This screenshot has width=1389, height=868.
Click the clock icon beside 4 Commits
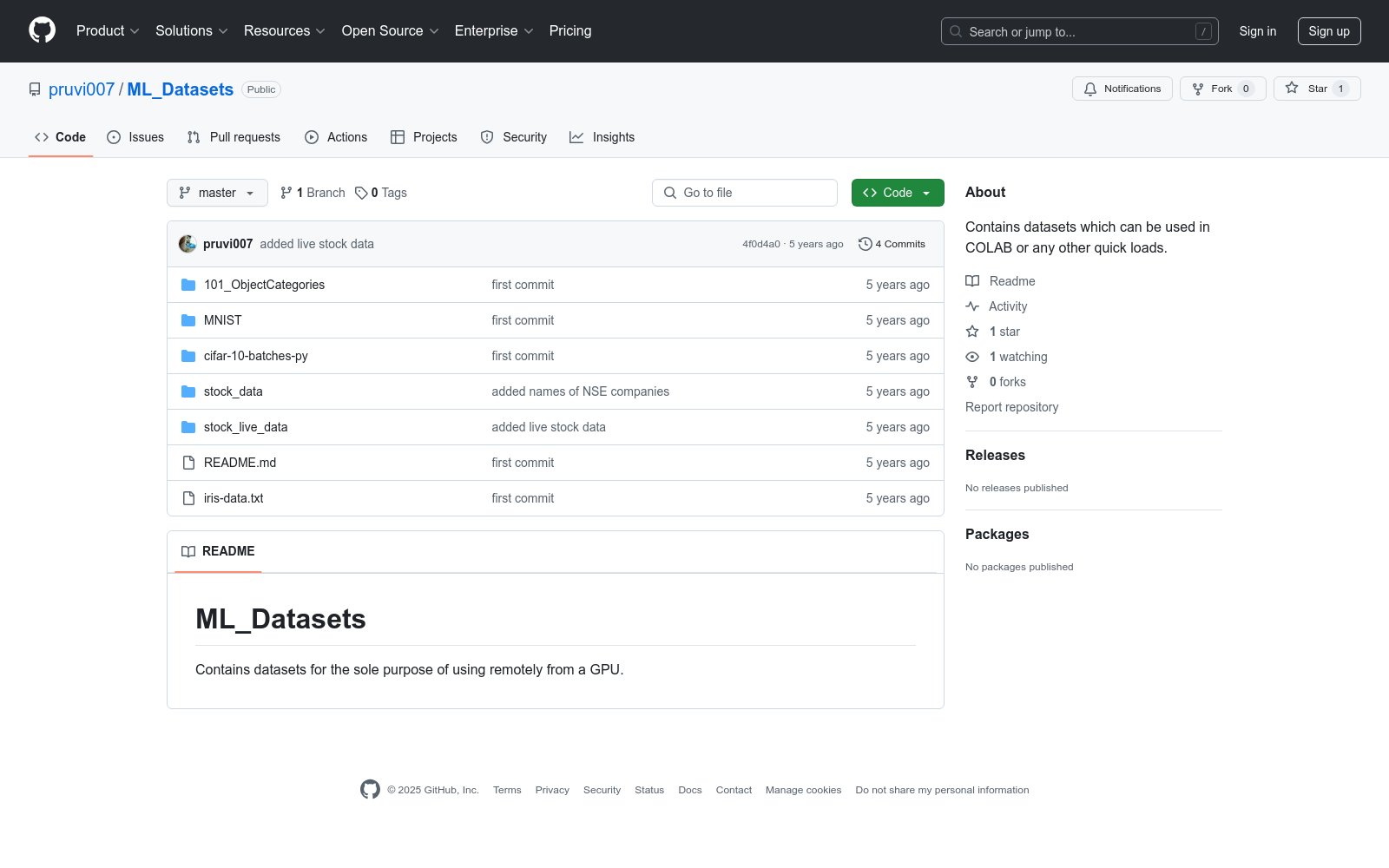(x=865, y=244)
